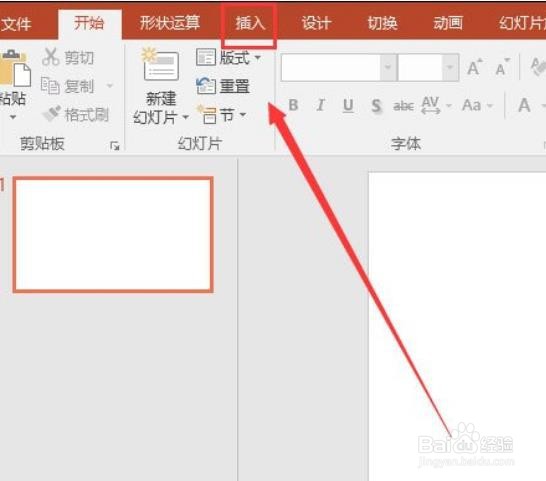Toggle Underline formatting
Image resolution: width=546 pixels, height=481 pixels.
click(348, 106)
